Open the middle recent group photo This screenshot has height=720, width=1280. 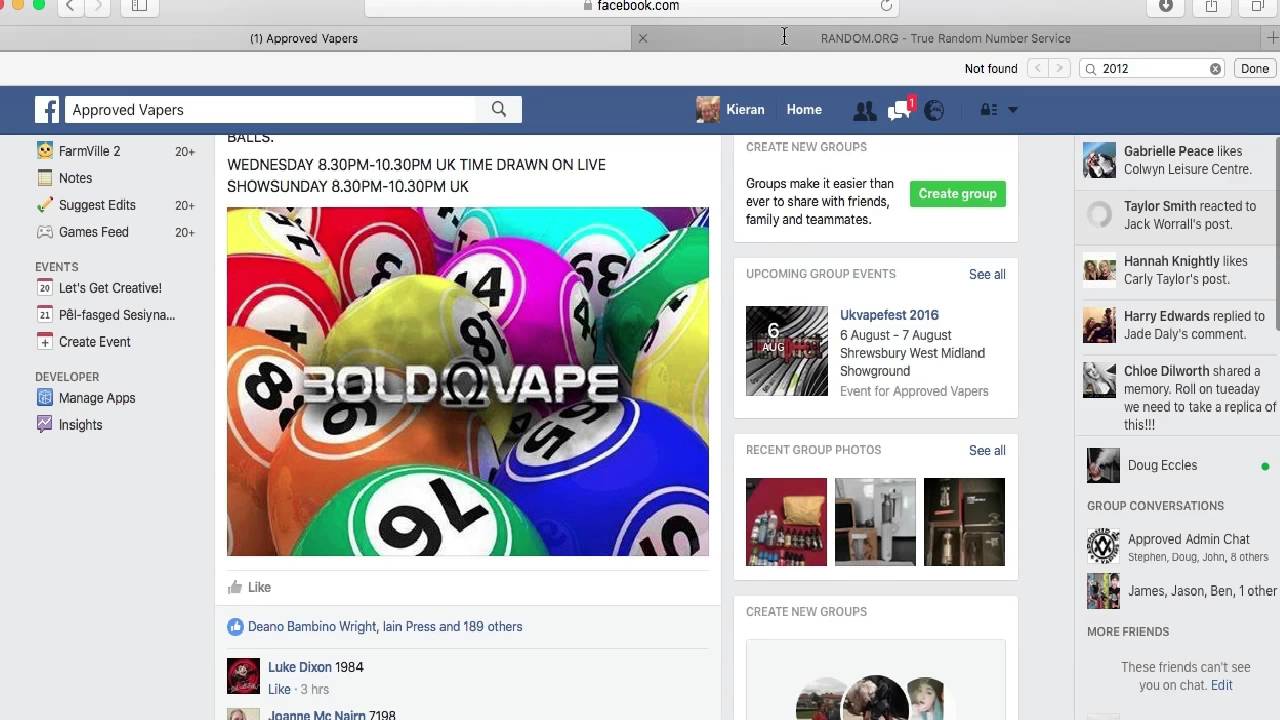coord(875,522)
